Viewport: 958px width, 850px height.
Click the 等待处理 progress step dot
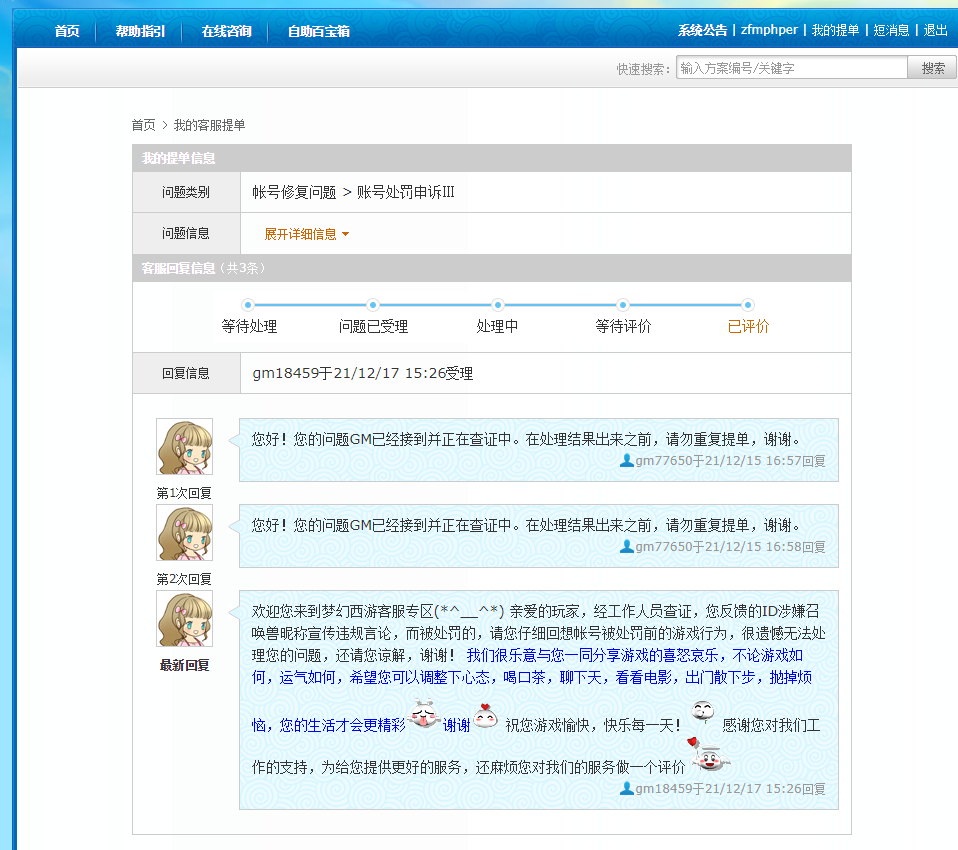coord(247,304)
